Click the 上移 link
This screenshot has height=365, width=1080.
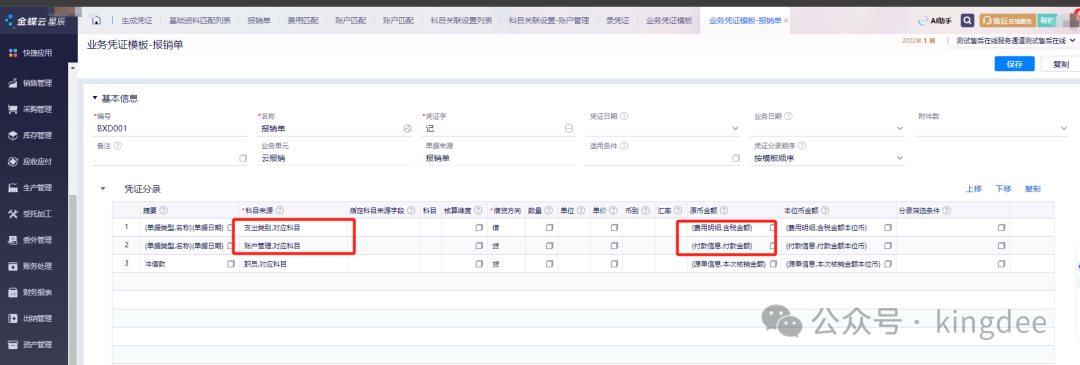pyautogui.click(x=973, y=189)
